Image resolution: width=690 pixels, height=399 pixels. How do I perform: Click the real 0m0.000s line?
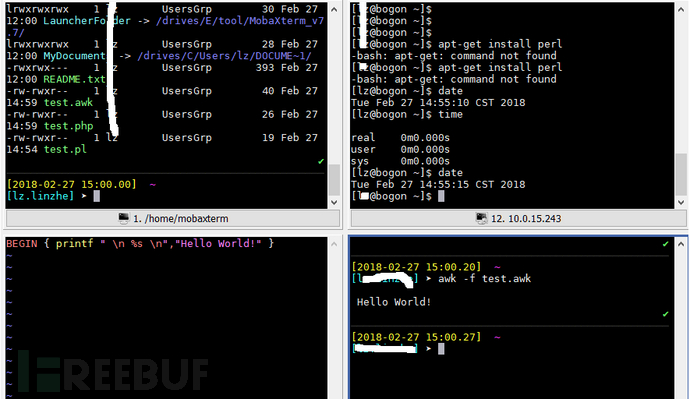pos(400,138)
